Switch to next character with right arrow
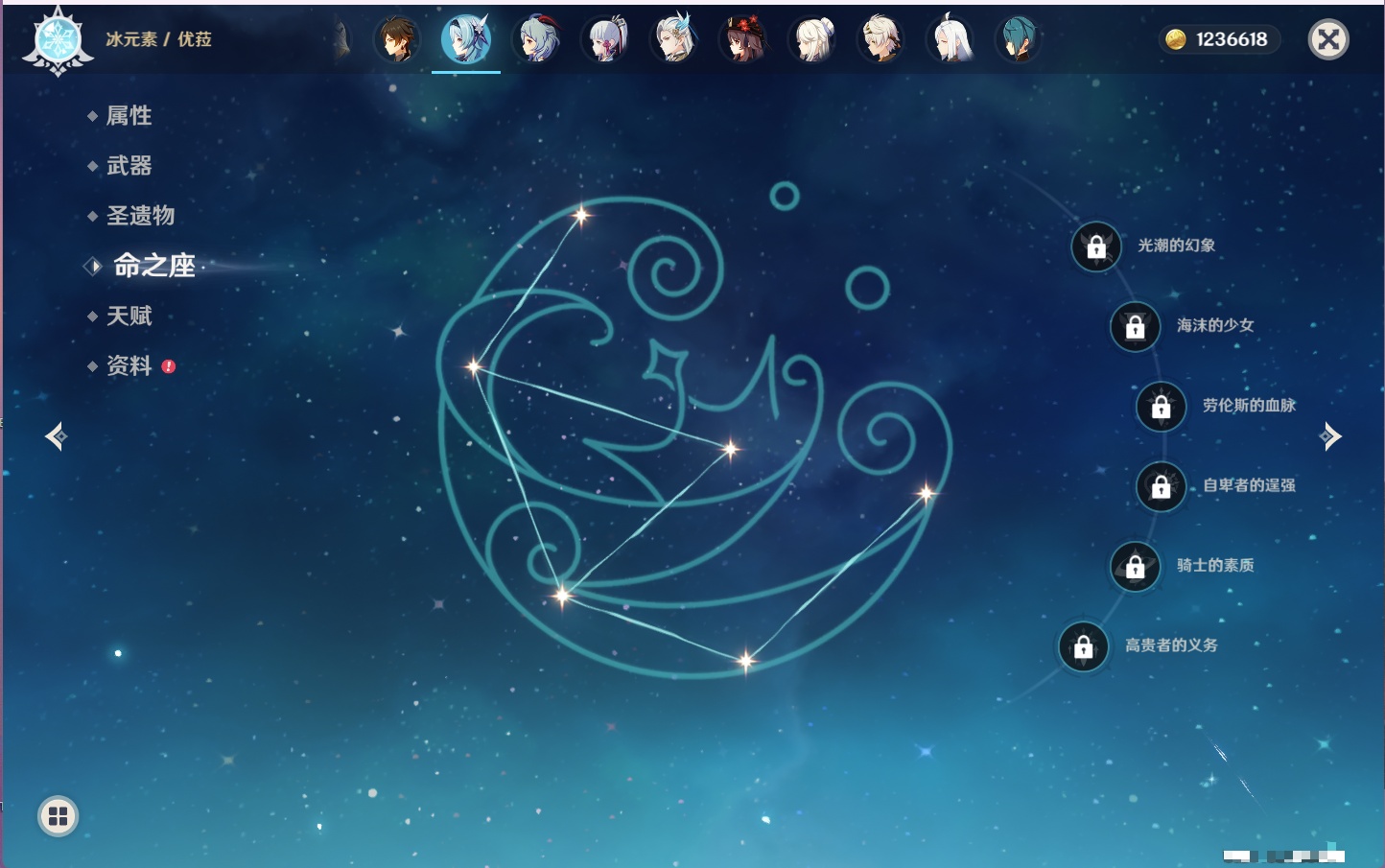1385x868 pixels. [x=1329, y=436]
